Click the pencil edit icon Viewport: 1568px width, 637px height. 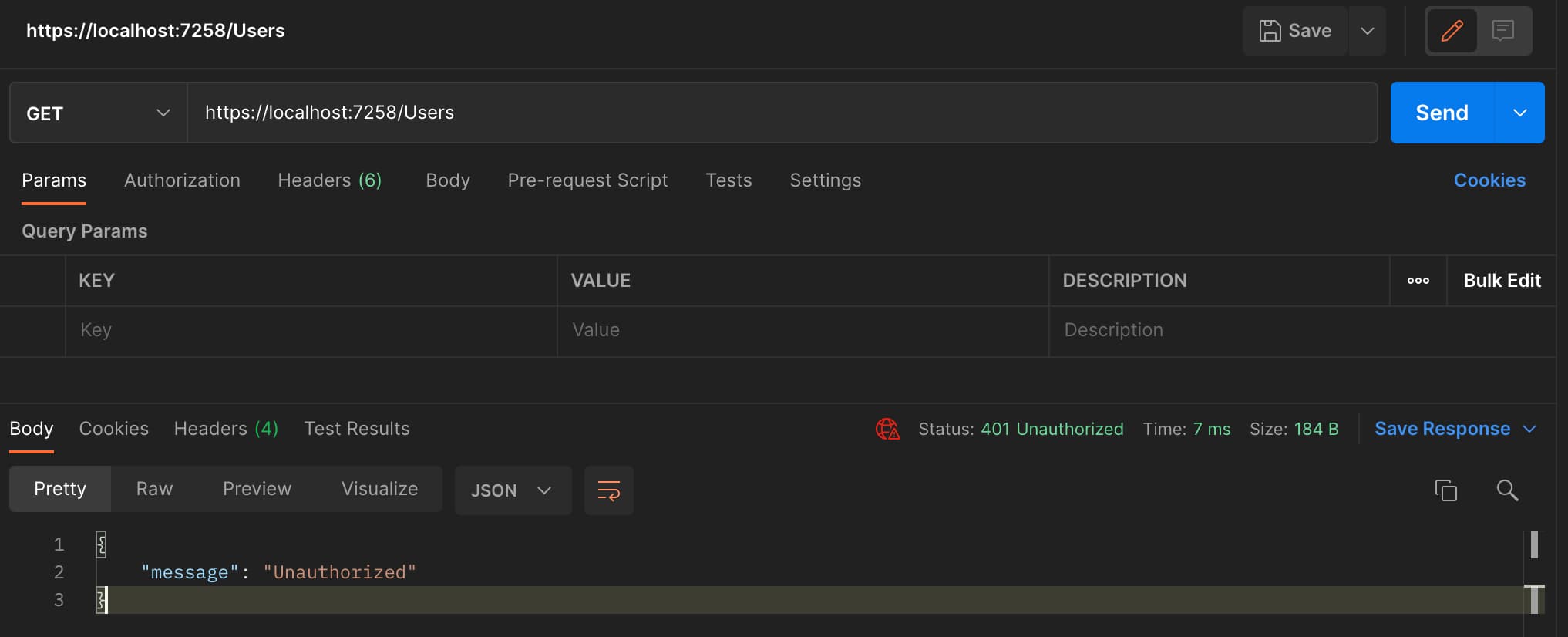coord(1452,31)
